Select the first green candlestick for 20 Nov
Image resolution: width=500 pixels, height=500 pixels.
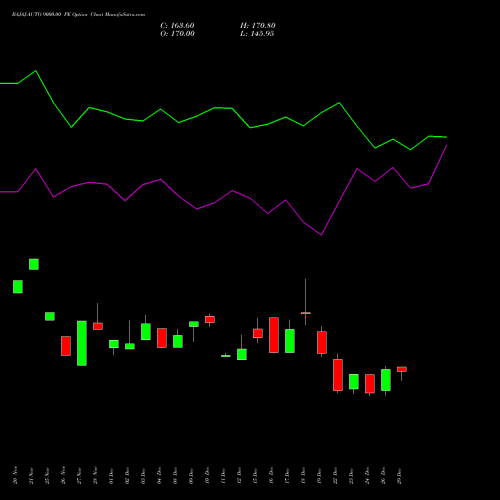(x=18, y=287)
